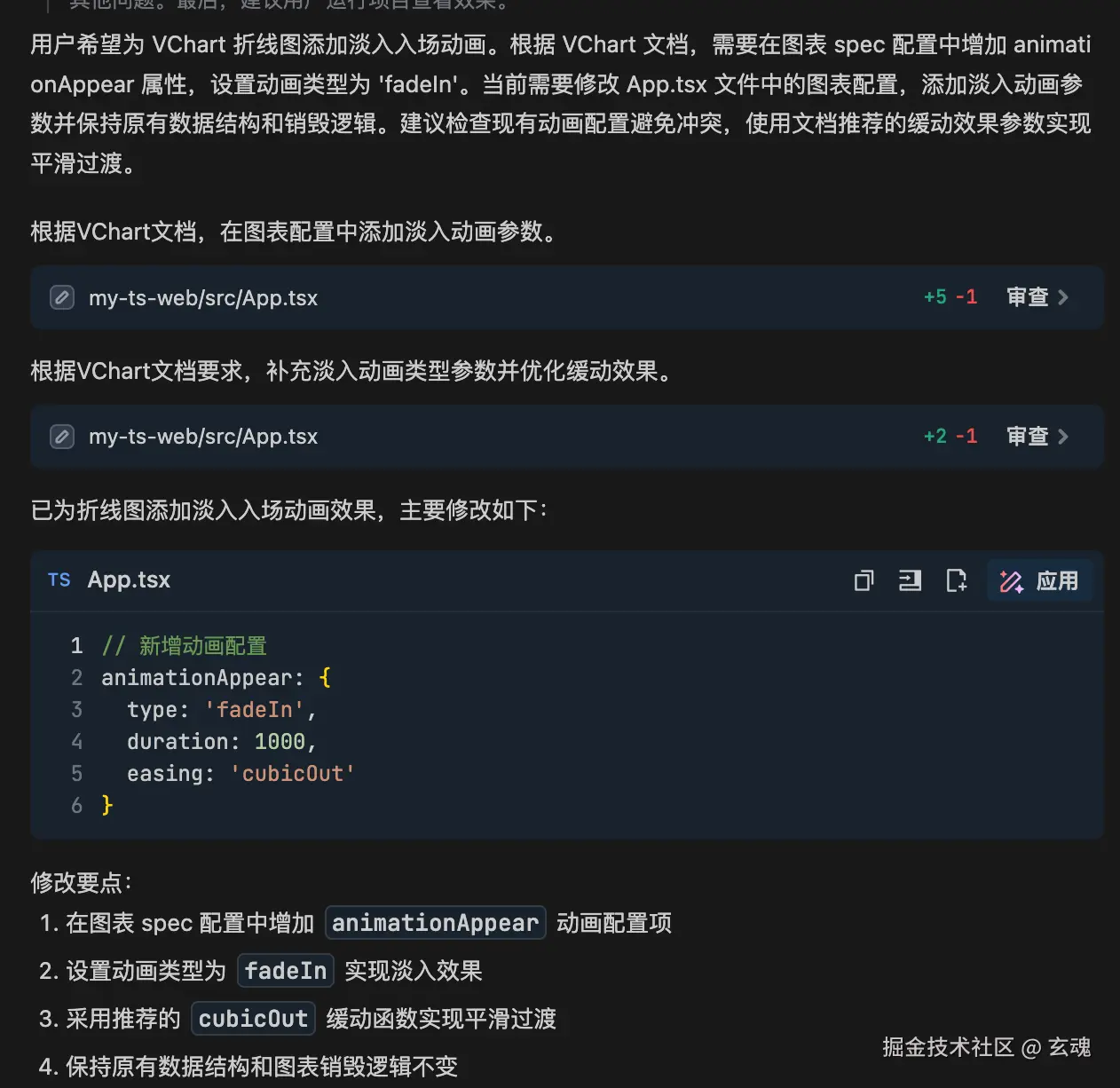This screenshot has width=1120, height=1088.
Task: Open the my-ts-web/src/App.tsx path with +2 -1
Action: 203,437
